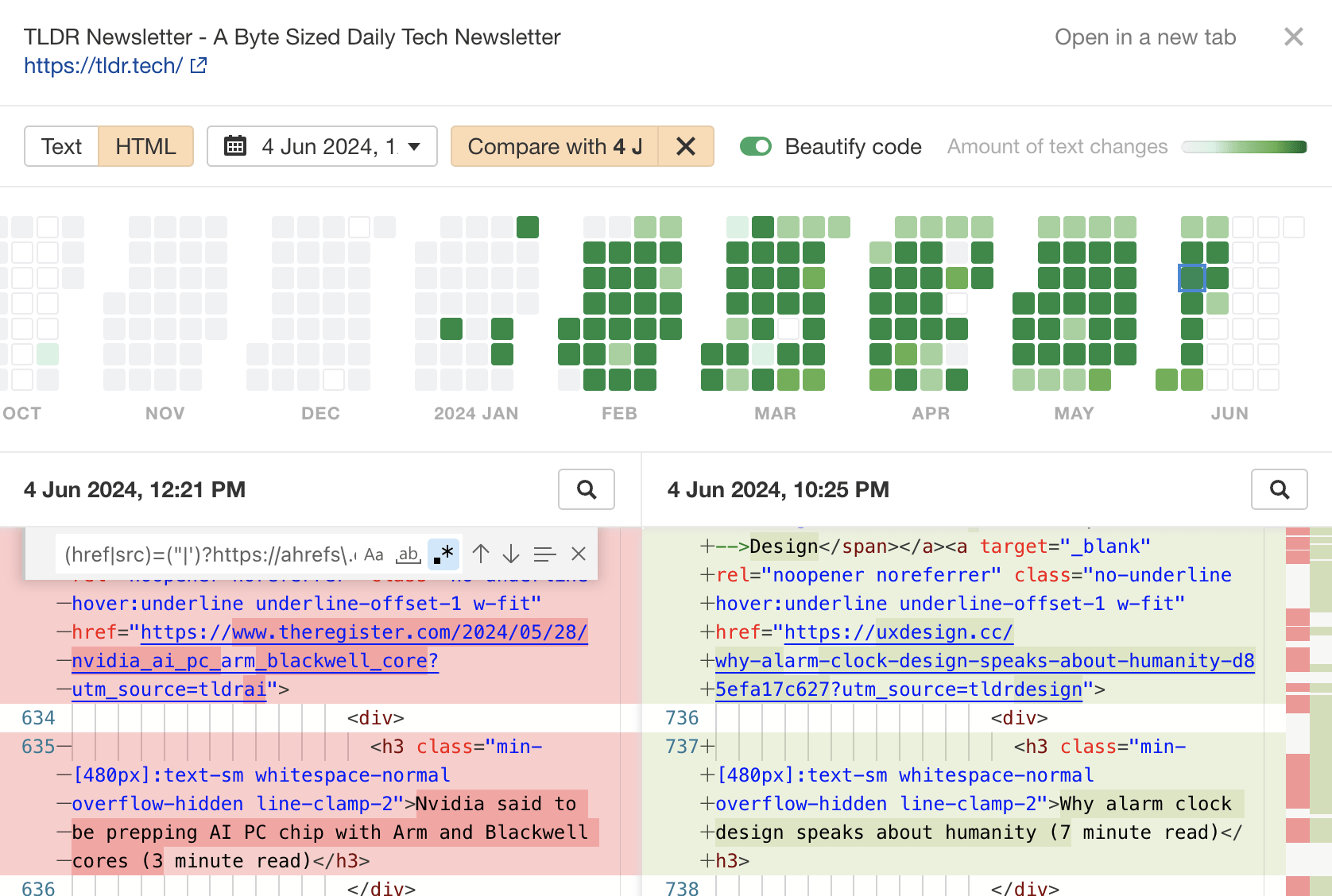The height and width of the screenshot is (896, 1332).
Task: Toggle regular expression search mode
Action: 443,554
